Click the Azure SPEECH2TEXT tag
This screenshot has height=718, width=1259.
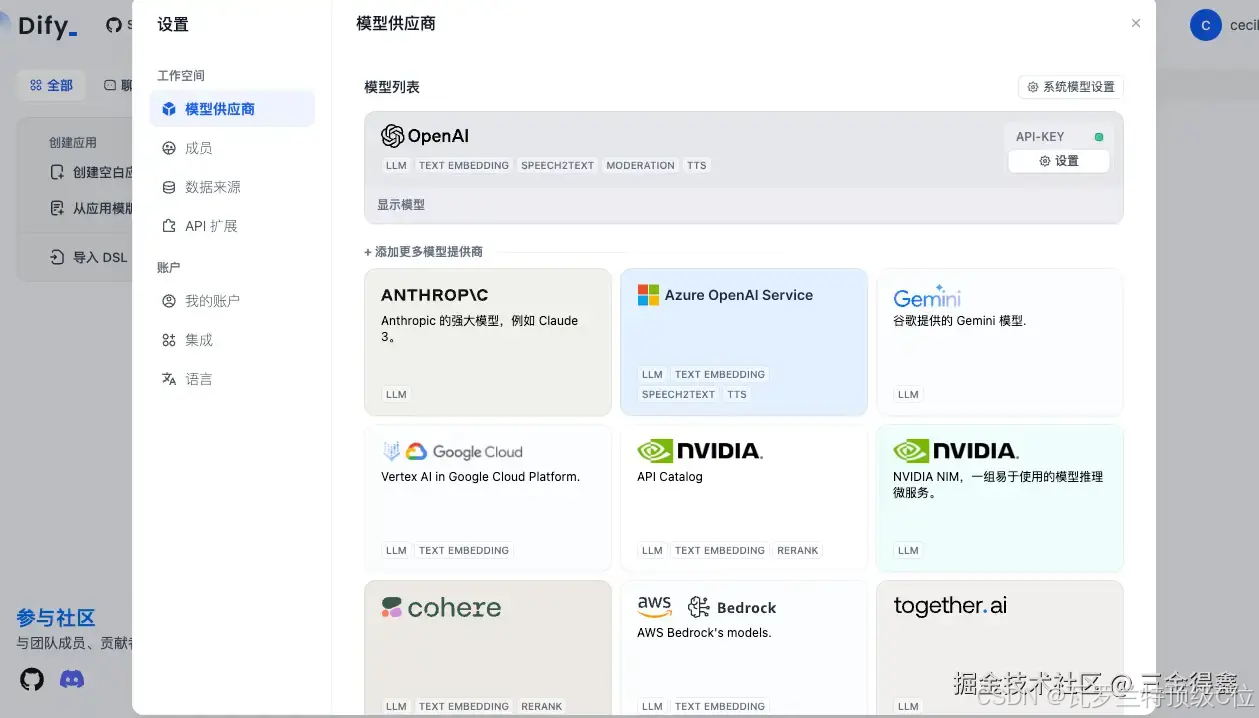[678, 394]
